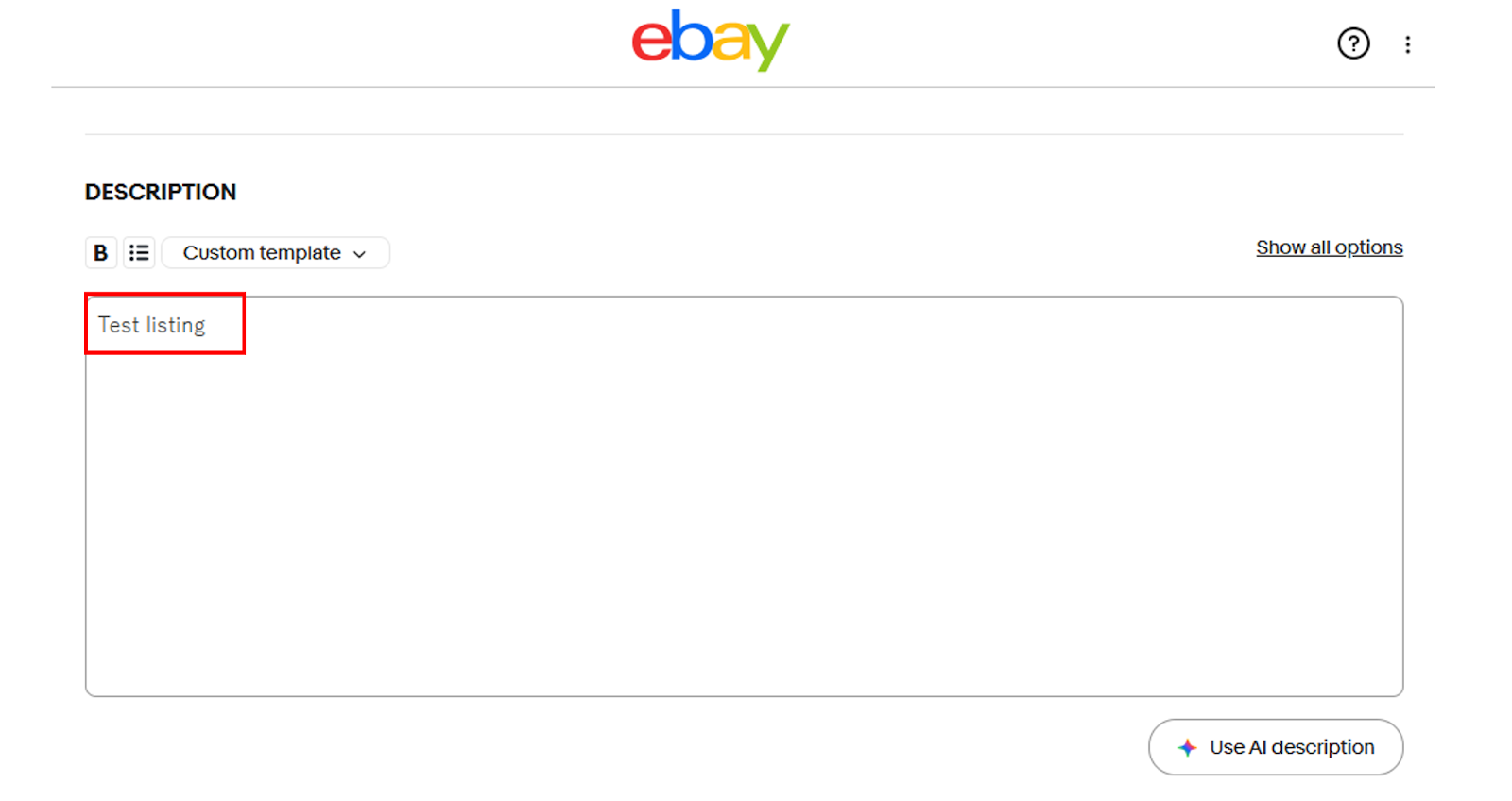Click the eBay logo
This screenshot has height=801, width=1512.
pos(711,41)
